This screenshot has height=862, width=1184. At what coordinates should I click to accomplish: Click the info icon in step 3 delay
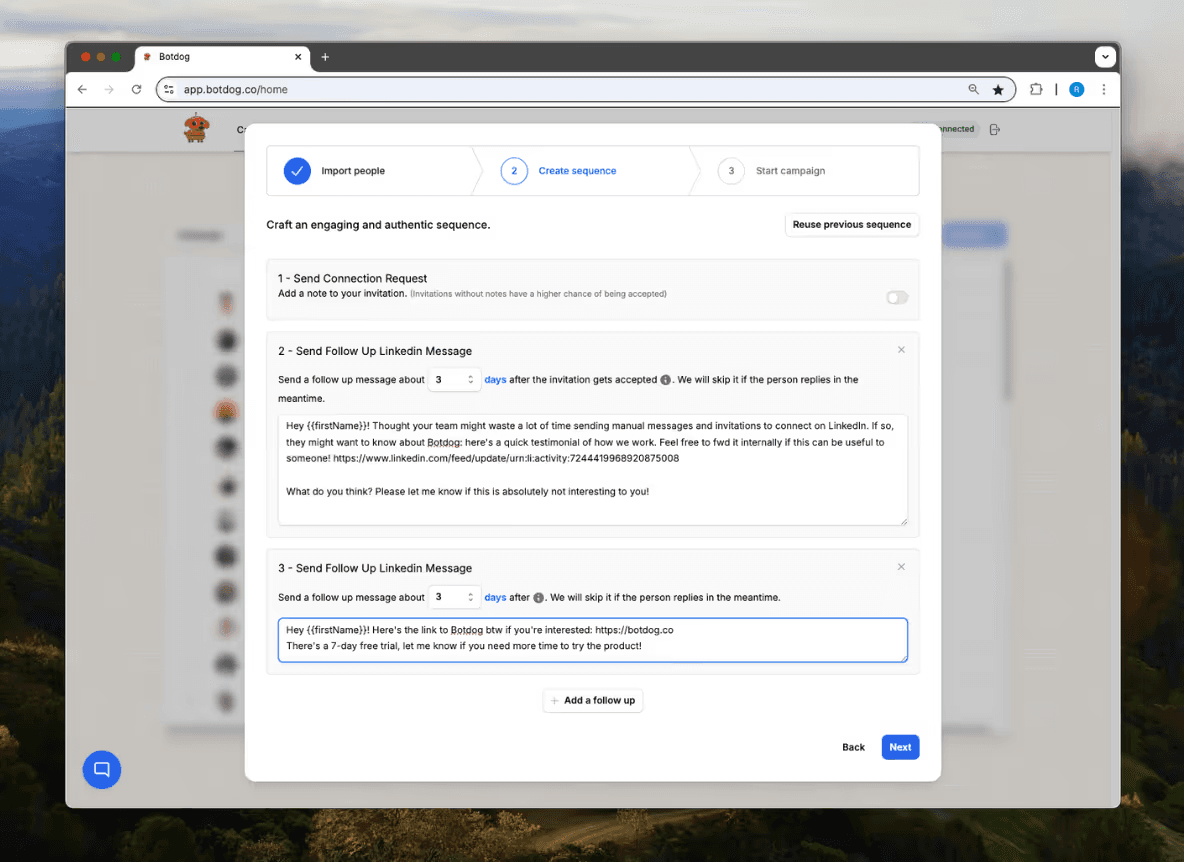[x=538, y=598]
